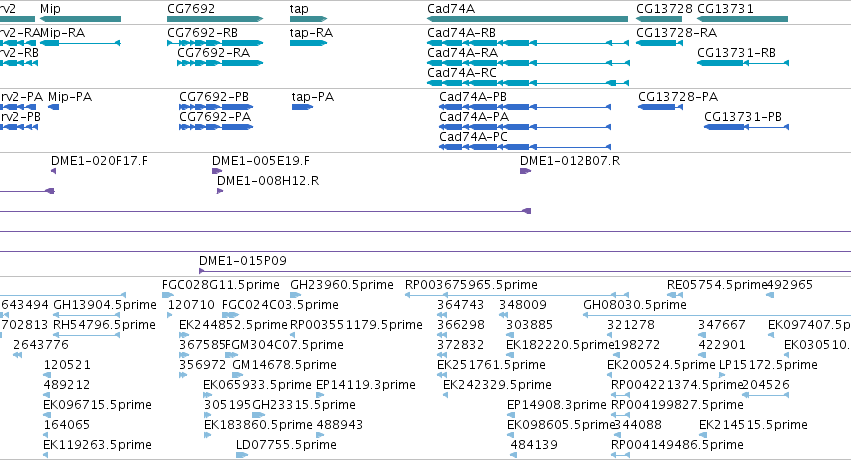851x460 pixels.
Task: Open the Cad74A-RC transcript label
Action: (462, 73)
